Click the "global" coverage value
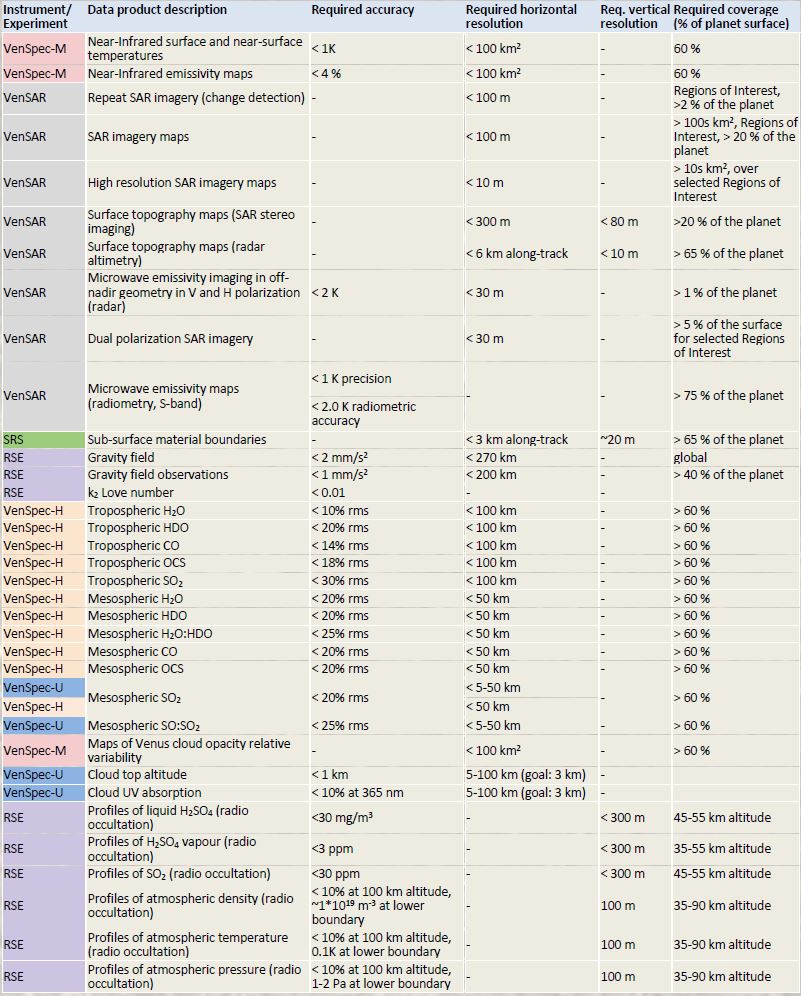Image resolution: width=801 pixels, height=996 pixels. 690,457
